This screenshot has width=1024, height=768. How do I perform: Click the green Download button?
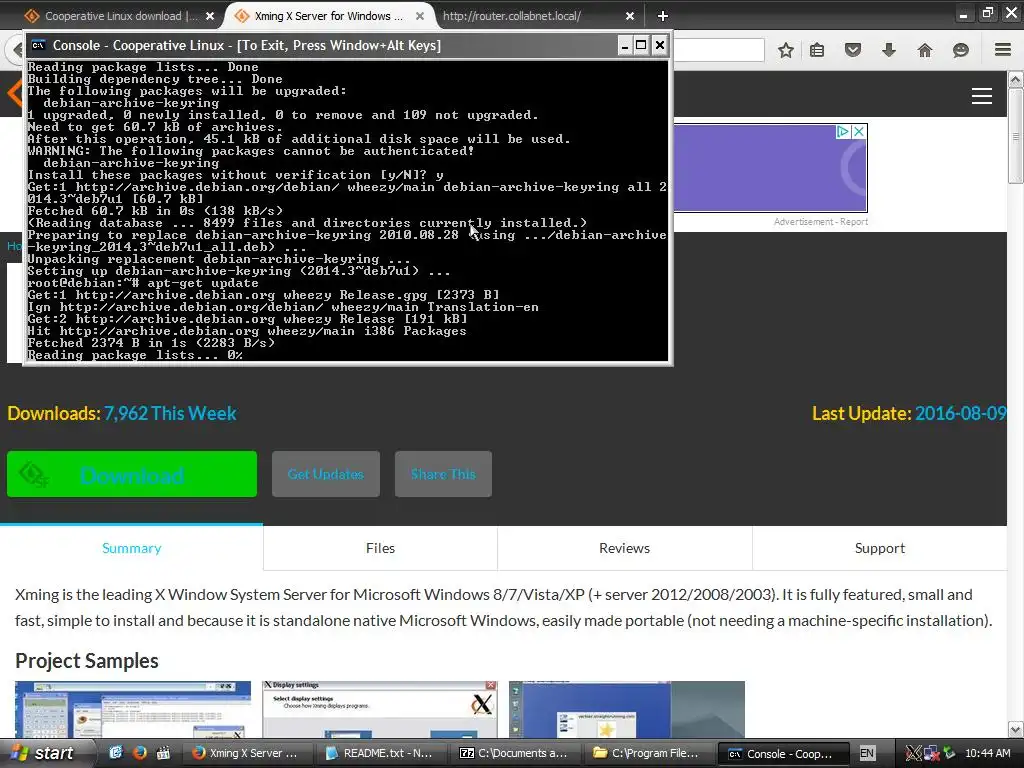(132, 474)
